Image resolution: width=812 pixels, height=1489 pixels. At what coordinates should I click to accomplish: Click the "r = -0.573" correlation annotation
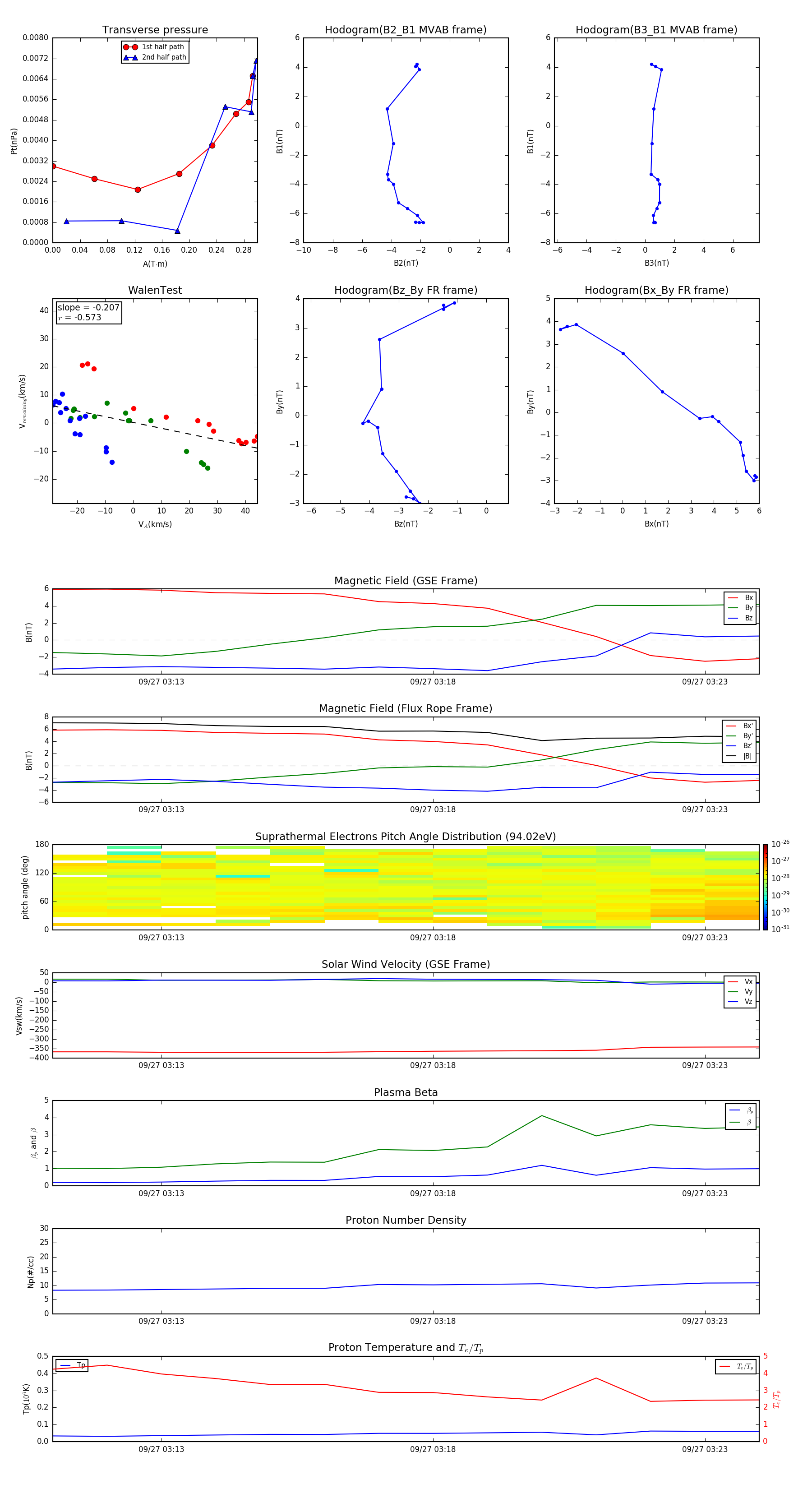pos(80,317)
